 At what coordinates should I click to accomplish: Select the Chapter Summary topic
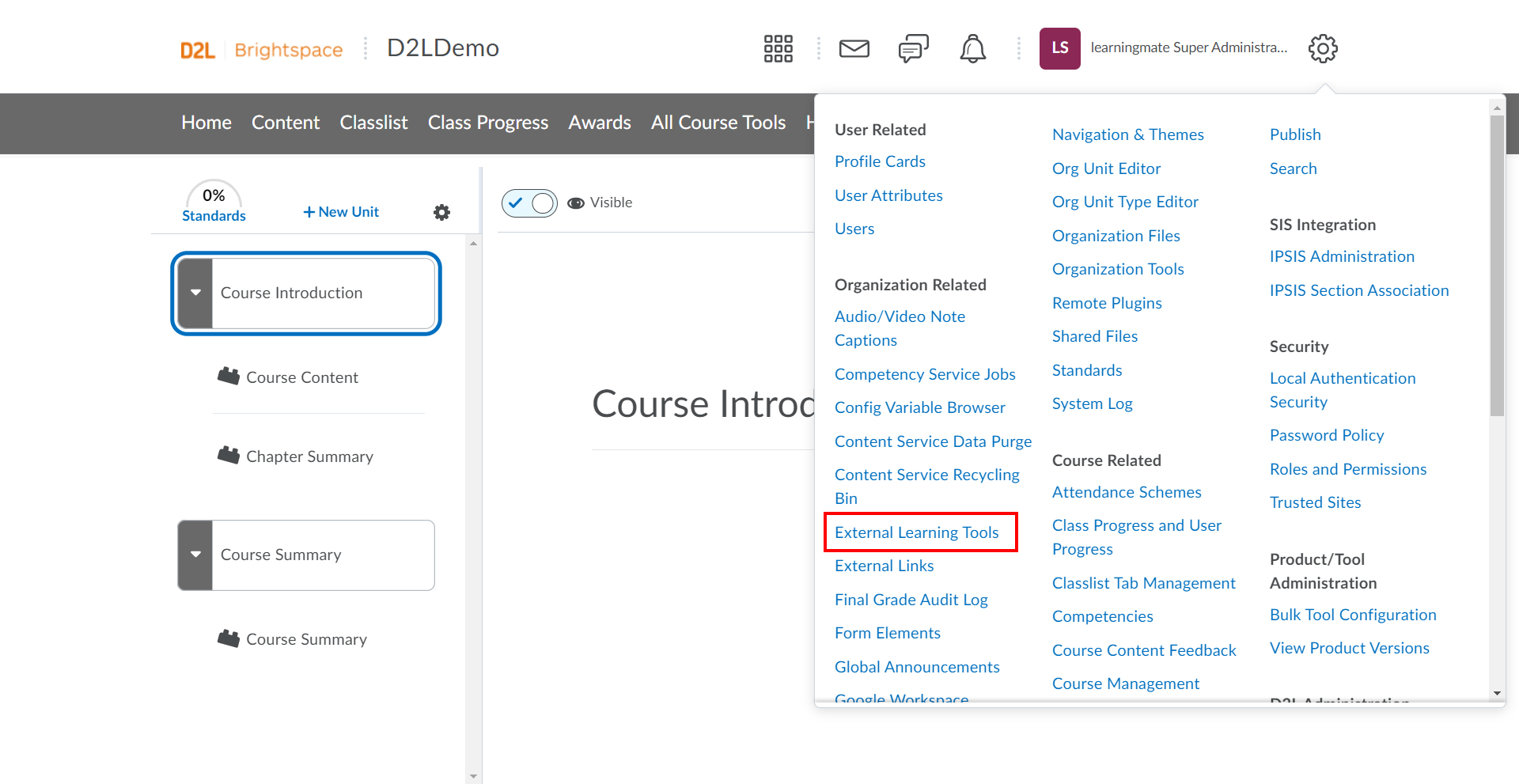point(309,456)
